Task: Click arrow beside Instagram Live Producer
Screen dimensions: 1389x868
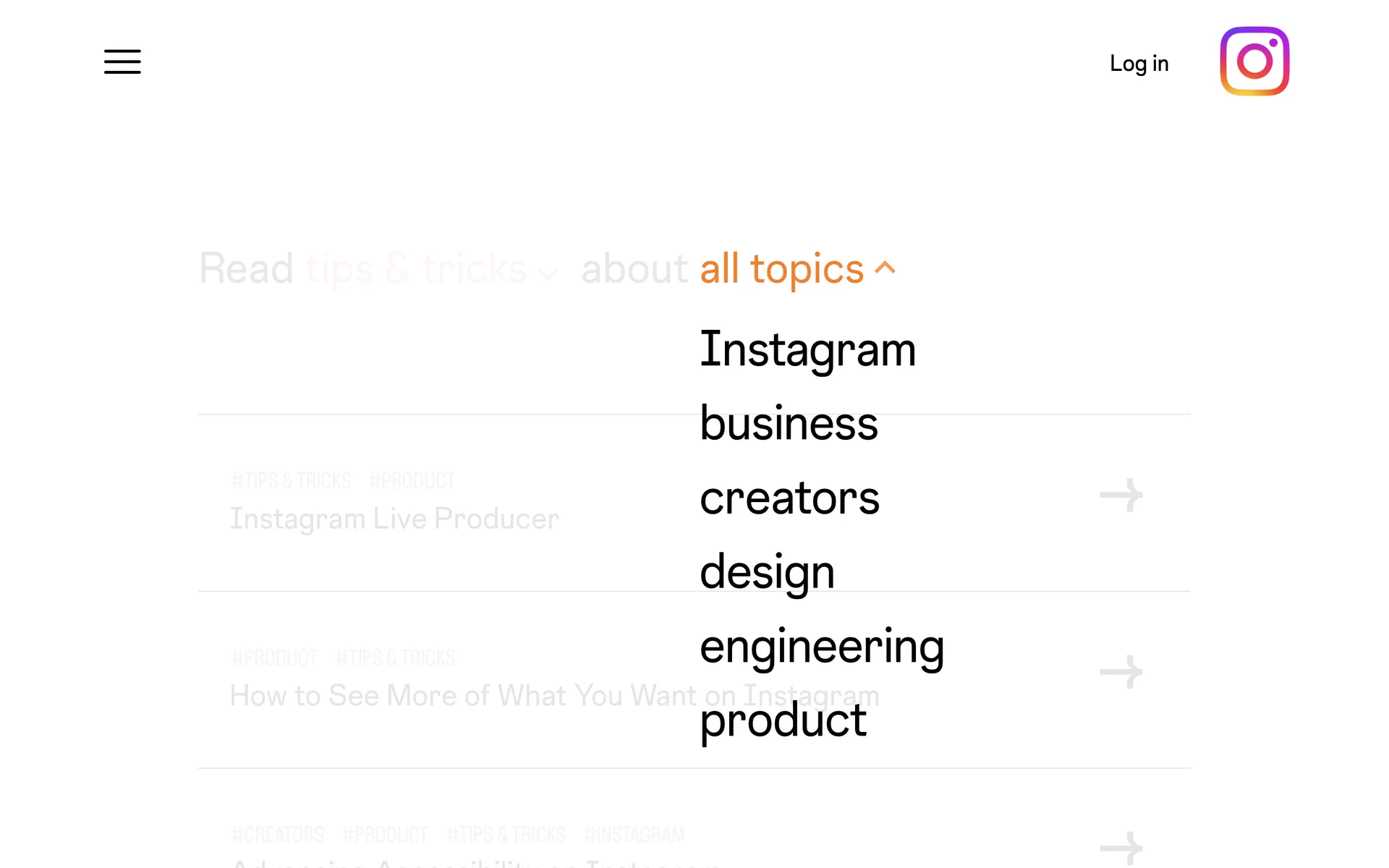Action: (x=1121, y=495)
